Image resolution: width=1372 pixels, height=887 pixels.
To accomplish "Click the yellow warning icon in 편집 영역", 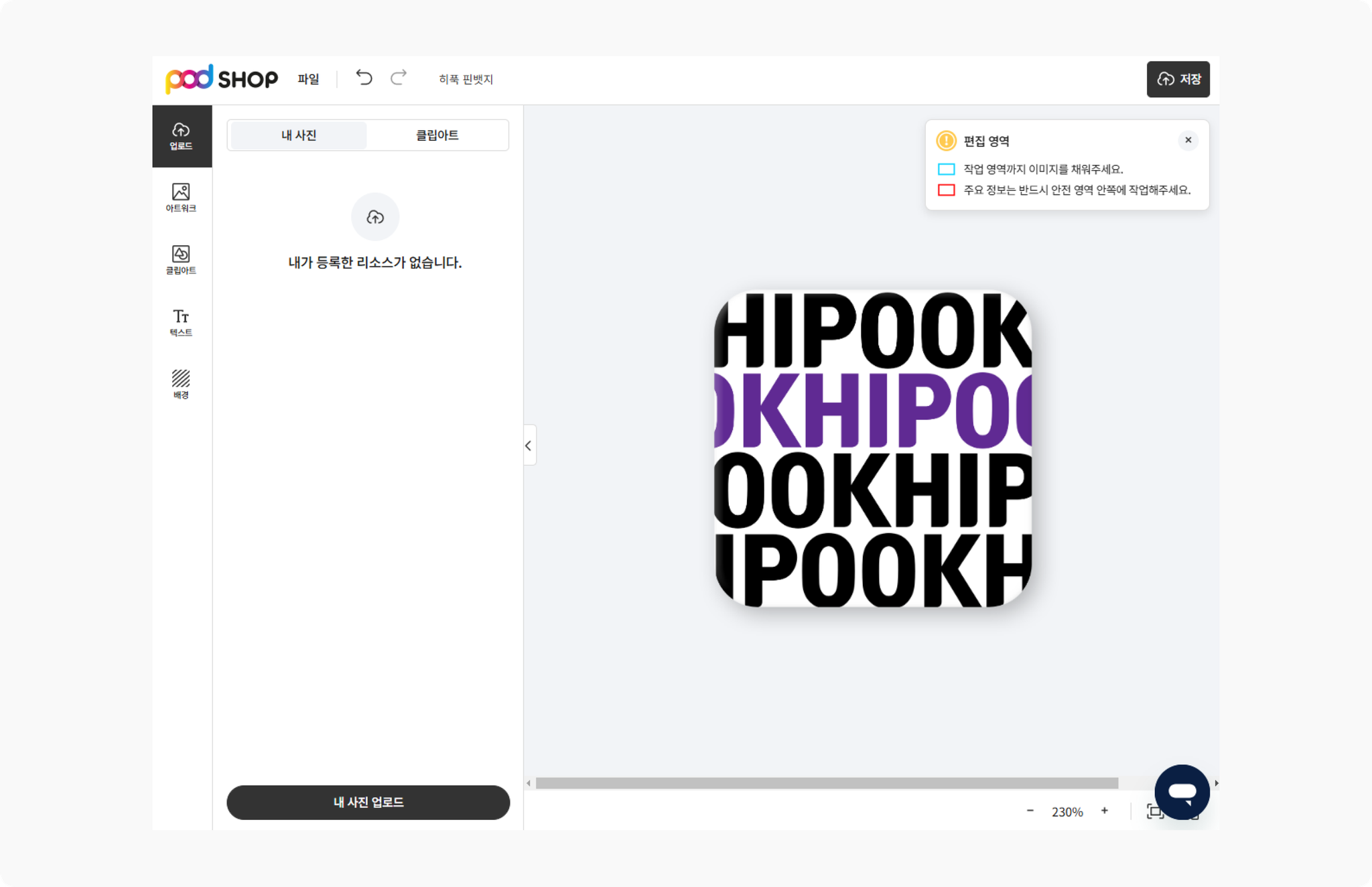I will pyautogui.click(x=946, y=141).
